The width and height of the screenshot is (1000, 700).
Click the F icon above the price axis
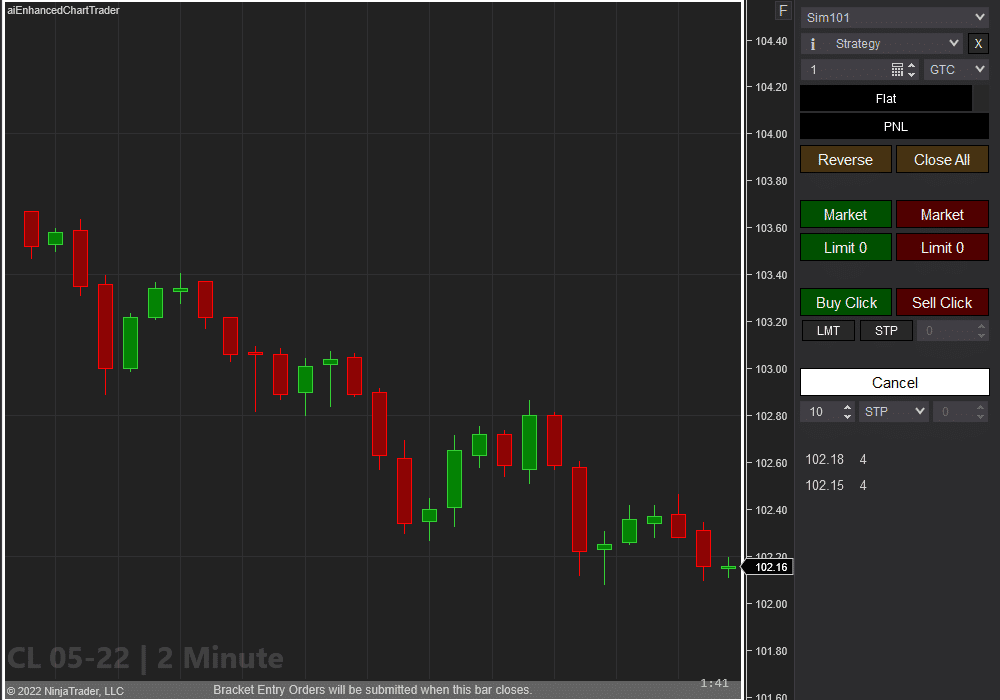[783, 10]
